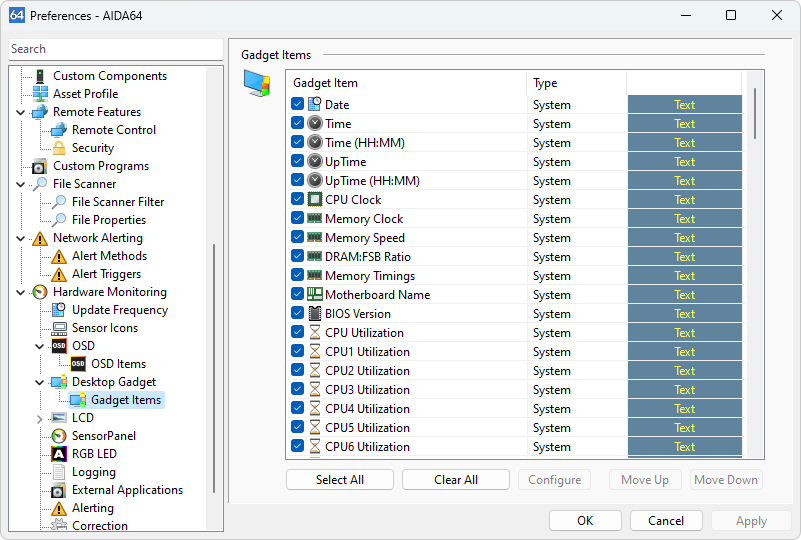Click the Network Alerting warning icon

pos(40,238)
